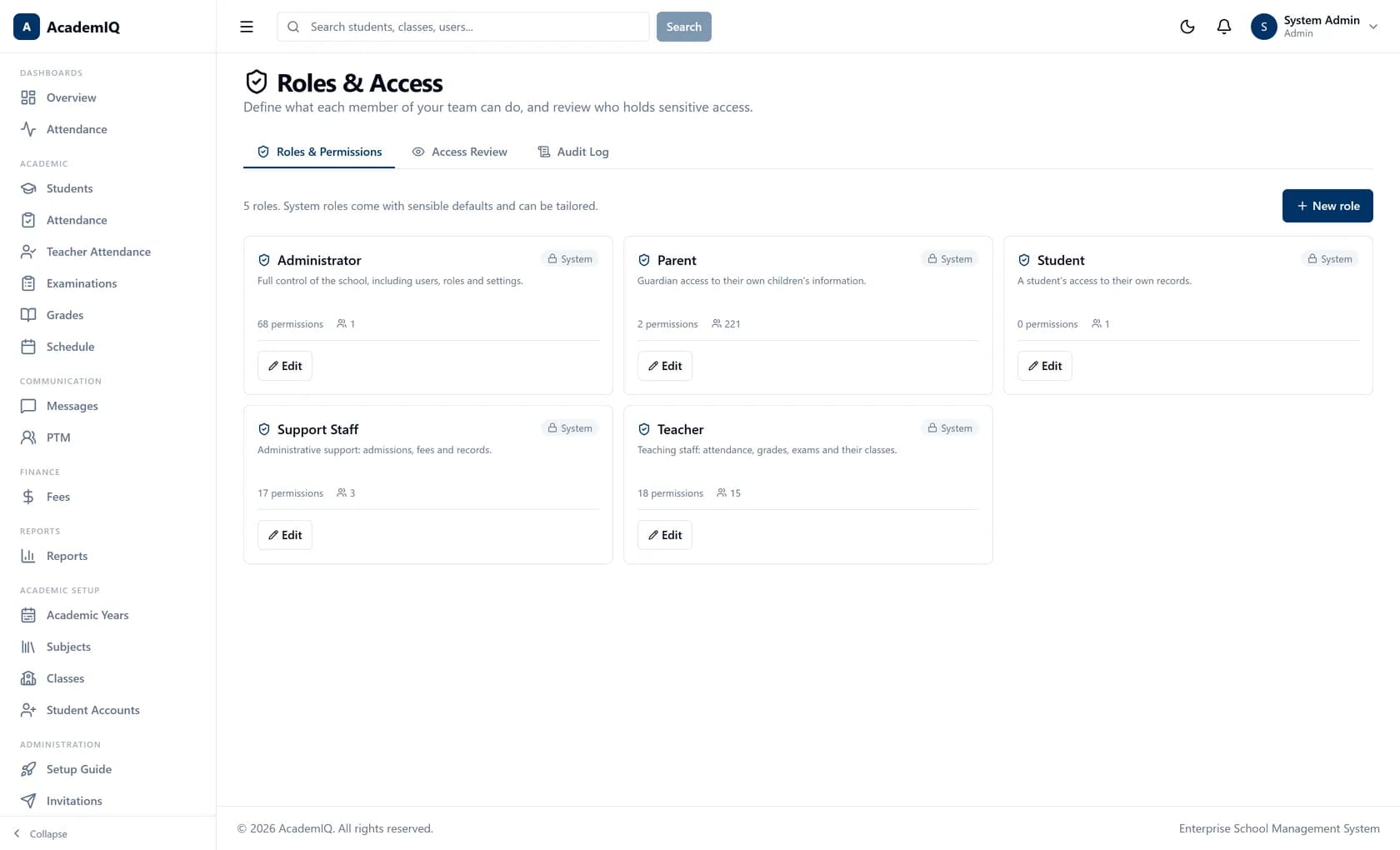Click the Search button

pos(684,27)
